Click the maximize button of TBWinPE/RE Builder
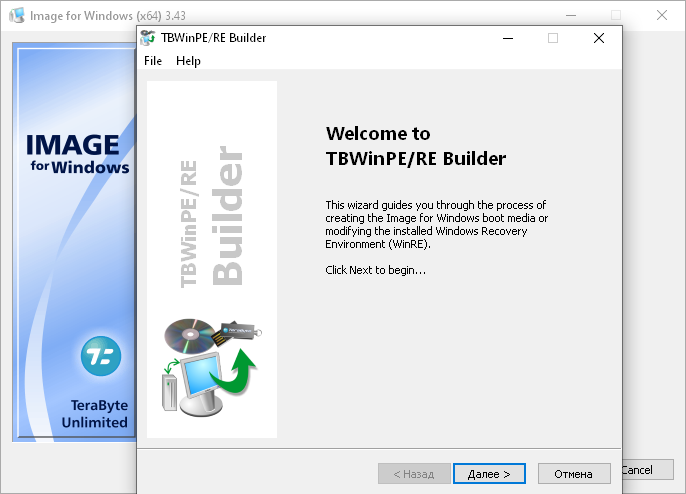 (x=553, y=38)
